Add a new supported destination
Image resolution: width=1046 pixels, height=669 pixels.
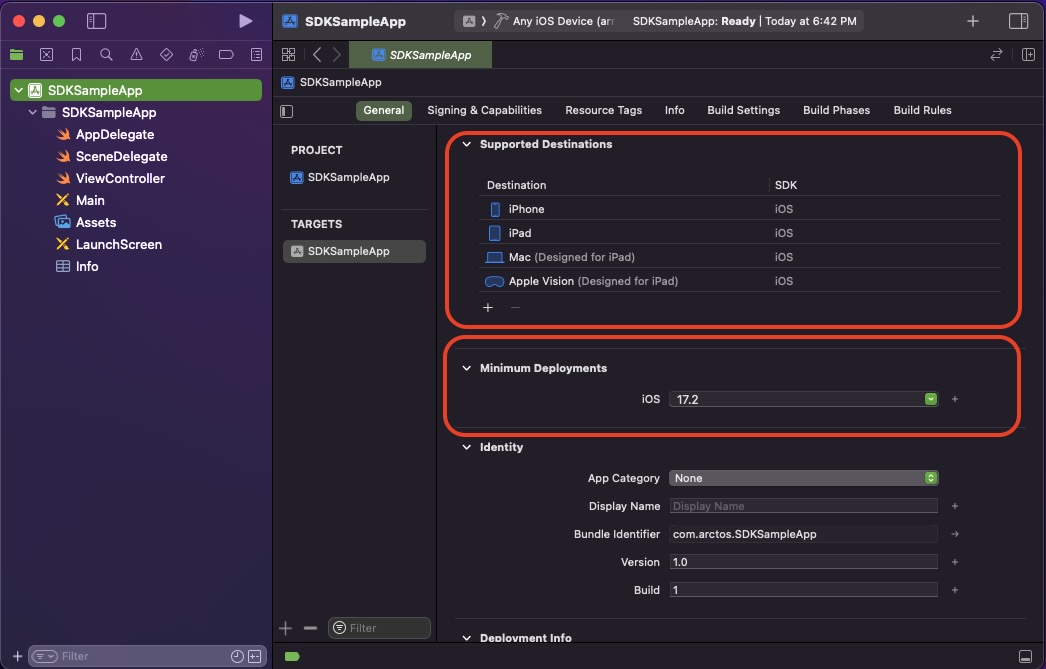click(488, 308)
